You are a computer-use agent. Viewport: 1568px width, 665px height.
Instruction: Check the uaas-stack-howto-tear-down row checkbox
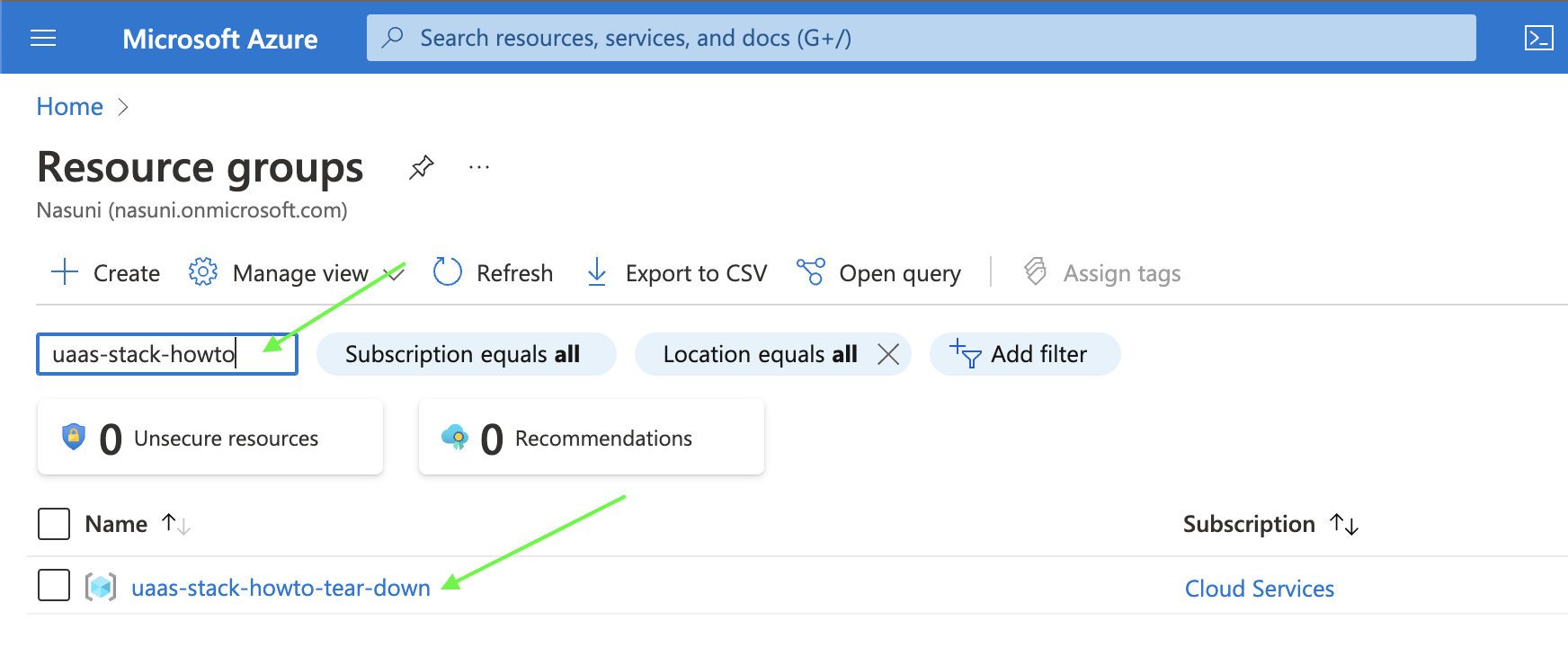click(54, 585)
